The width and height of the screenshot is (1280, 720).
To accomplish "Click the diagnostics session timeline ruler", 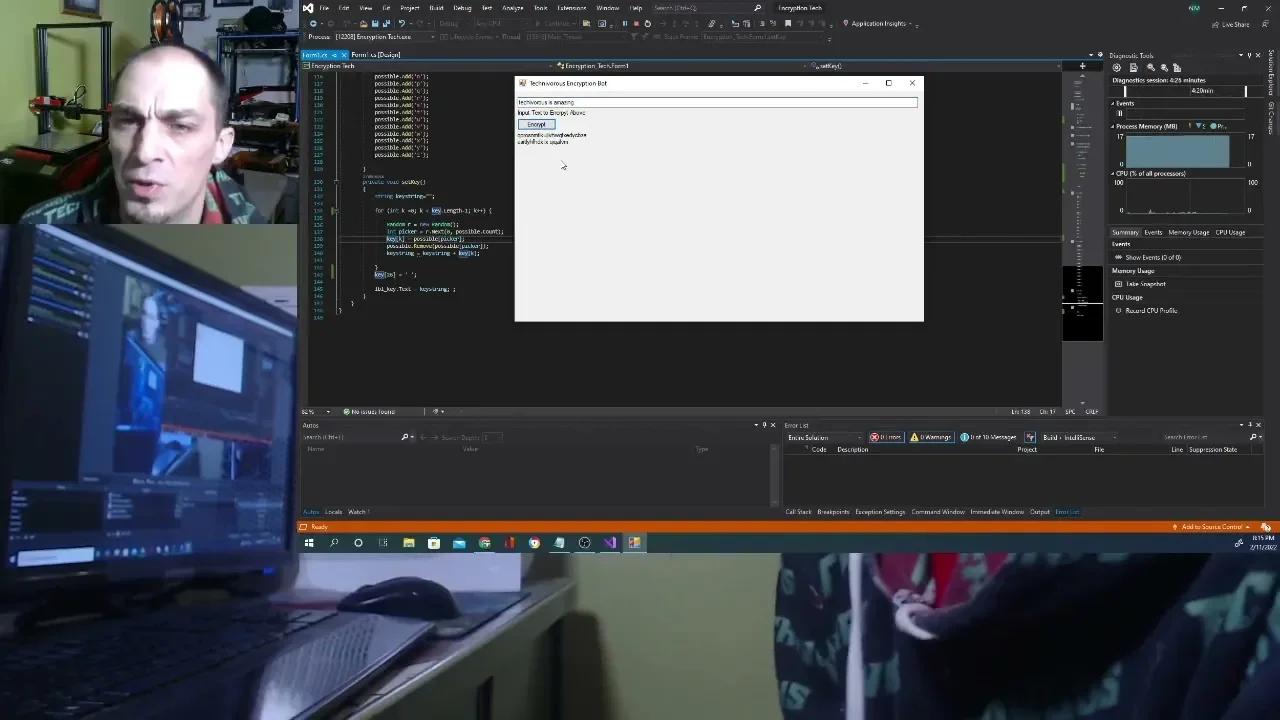I will (x=1185, y=91).
